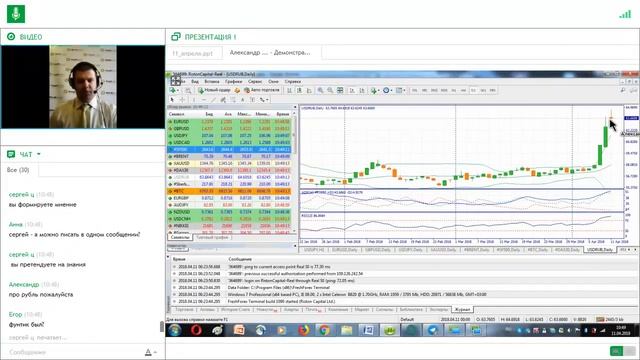
Task: Click the search magnifier icon in toolbar
Action: pyautogui.click(x=623, y=90)
